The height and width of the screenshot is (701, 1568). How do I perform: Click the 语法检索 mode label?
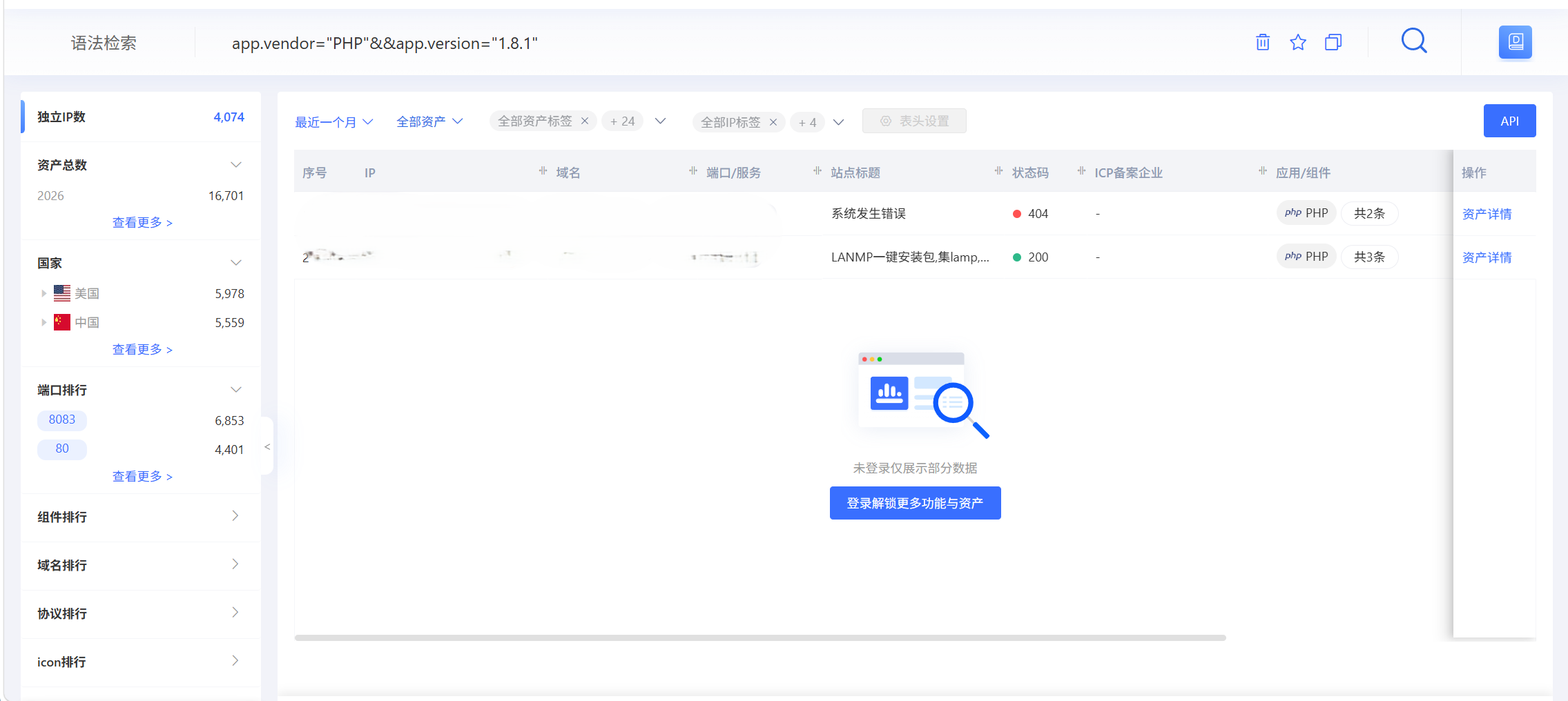[104, 43]
